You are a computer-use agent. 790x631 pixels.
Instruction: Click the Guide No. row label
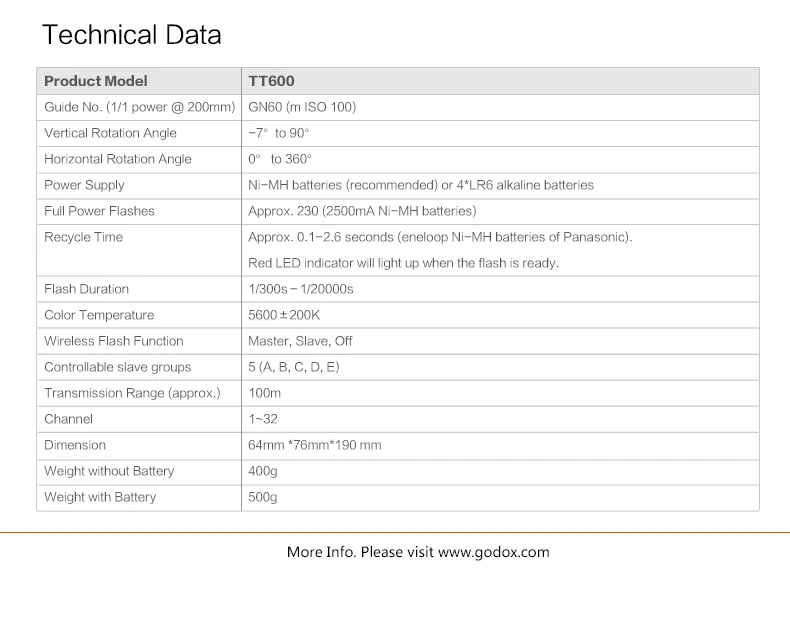tap(140, 107)
